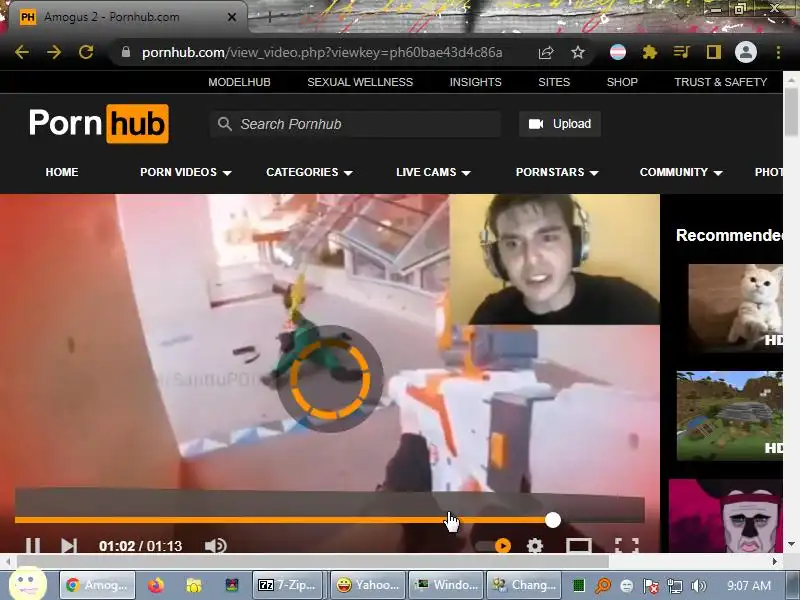Screen dimensions: 800x600
Task: Open the Chang... taskbar window
Action: pyautogui.click(x=524, y=585)
